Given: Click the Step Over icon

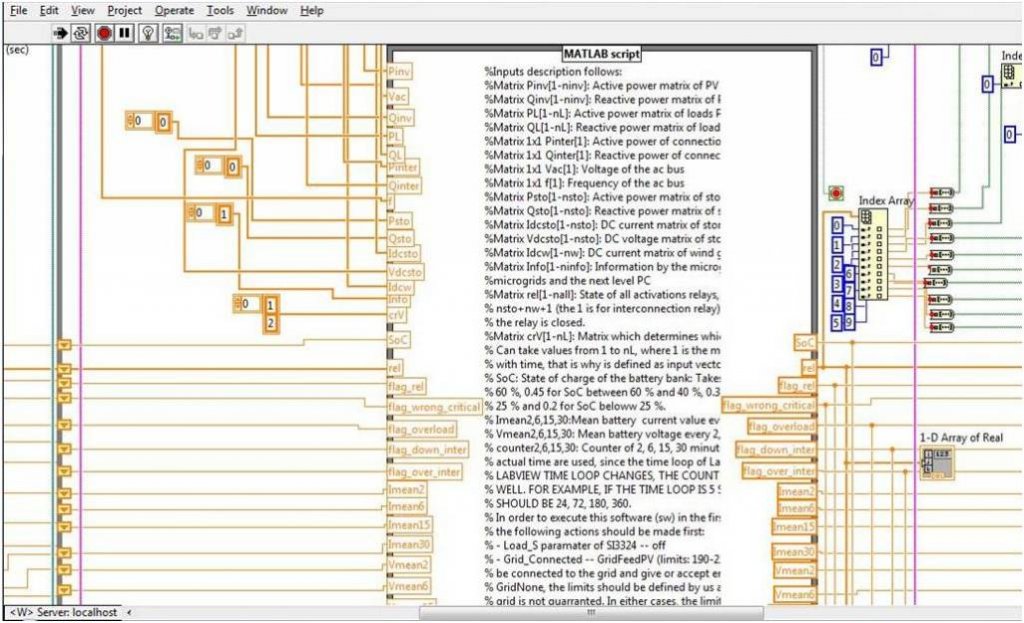Looking at the screenshot, I should tap(215, 33).
